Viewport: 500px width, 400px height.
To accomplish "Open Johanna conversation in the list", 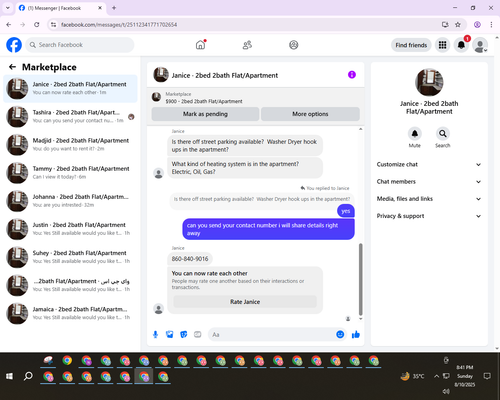I will (70, 201).
